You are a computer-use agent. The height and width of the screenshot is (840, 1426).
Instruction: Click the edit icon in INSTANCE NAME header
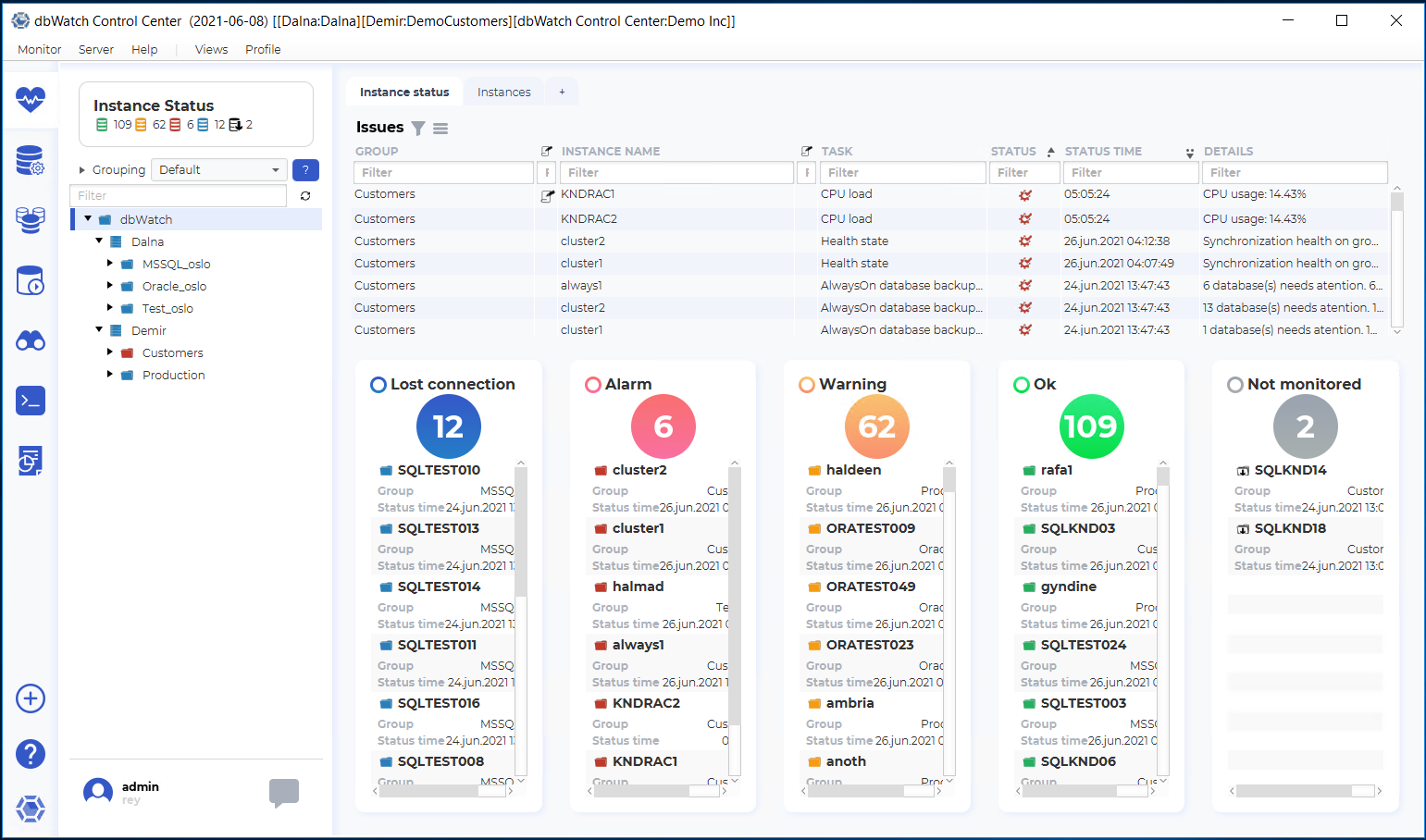(807, 151)
